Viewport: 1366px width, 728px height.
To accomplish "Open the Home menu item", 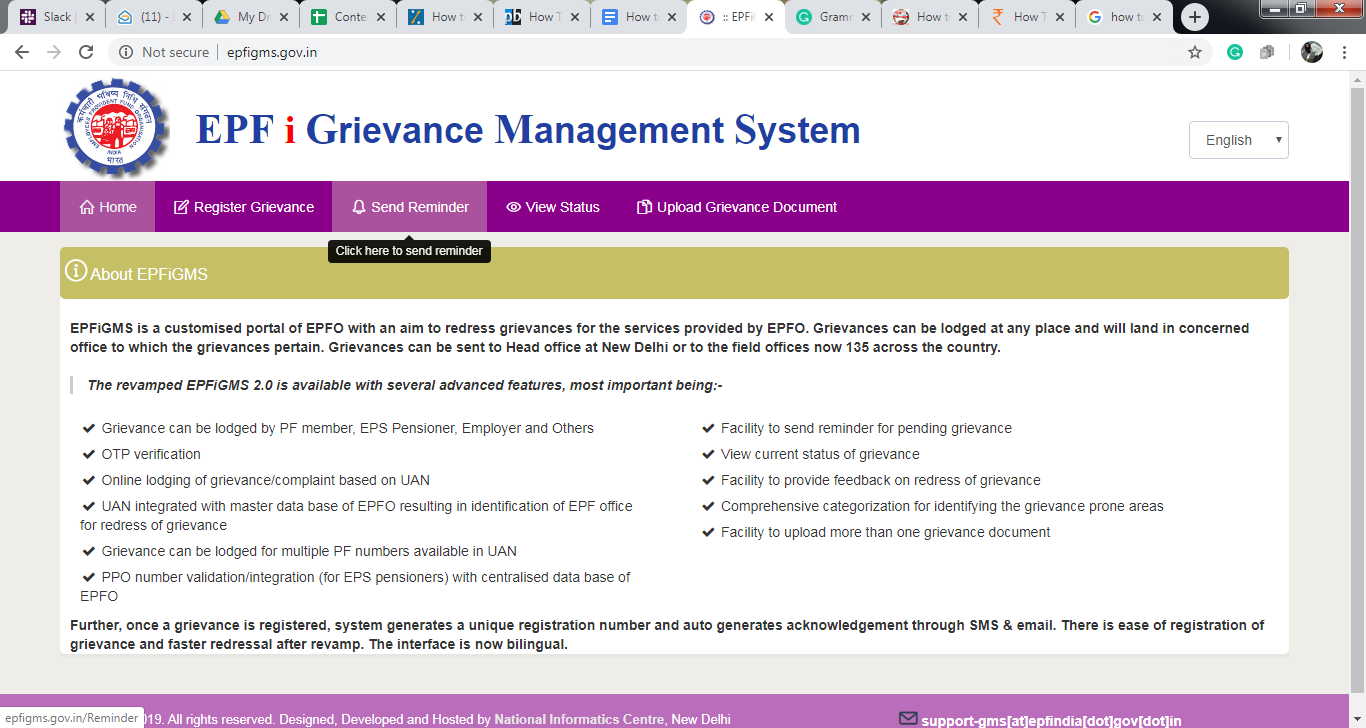I will coord(107,207).
